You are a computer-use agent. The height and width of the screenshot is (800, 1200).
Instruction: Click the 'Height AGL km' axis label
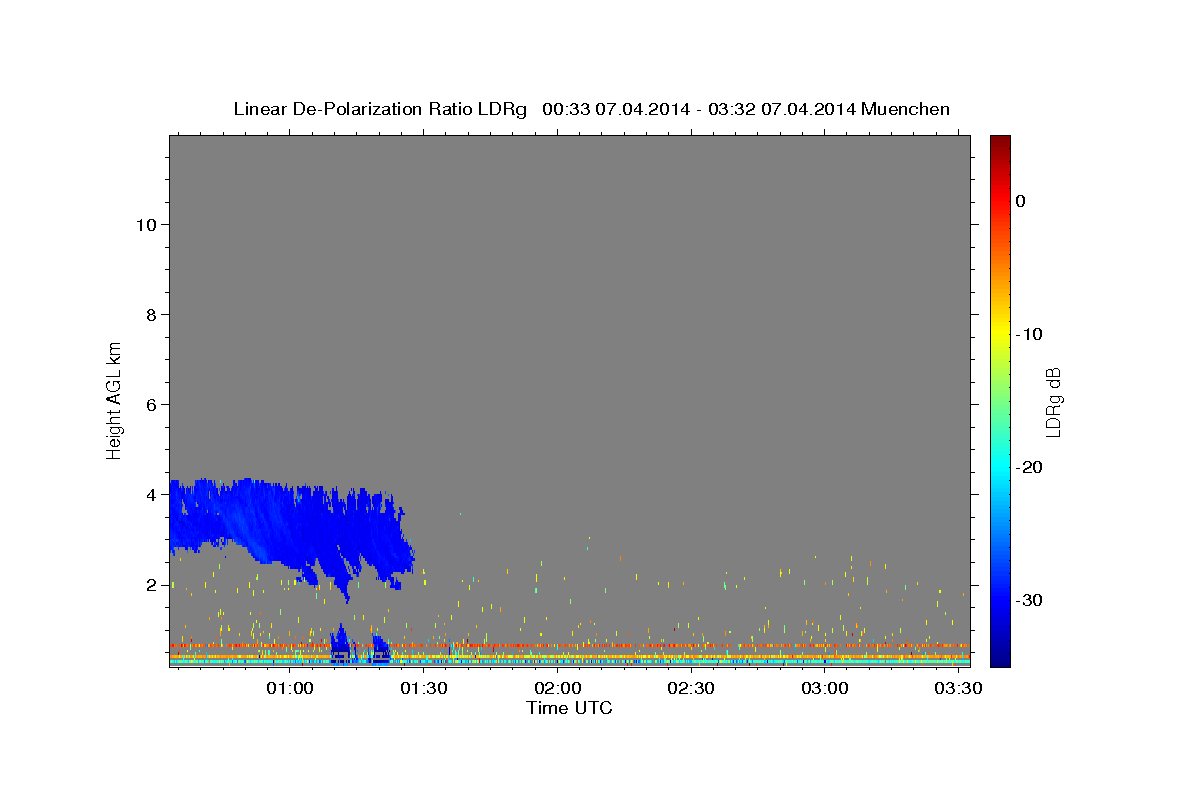point(114,399)
